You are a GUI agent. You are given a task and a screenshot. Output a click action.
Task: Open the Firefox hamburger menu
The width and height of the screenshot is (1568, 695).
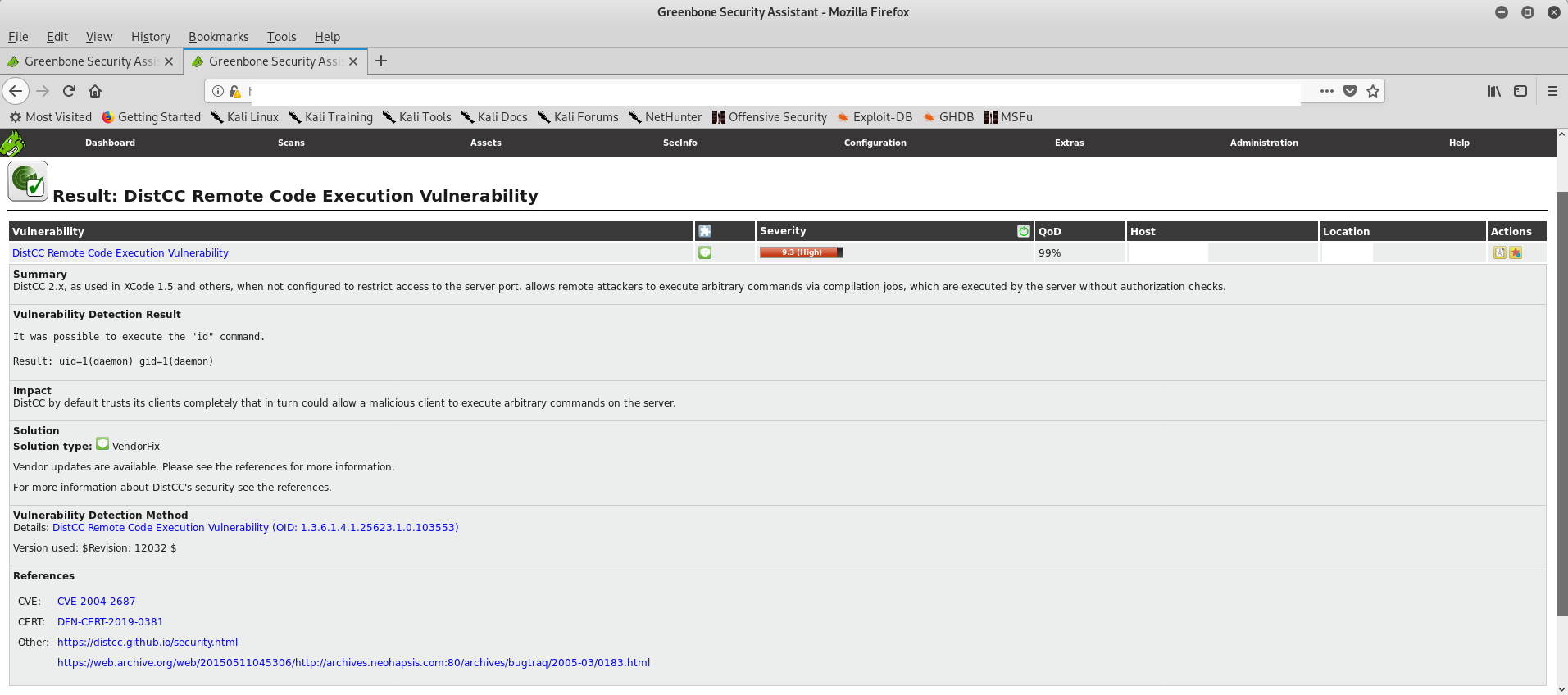click(1552, 91)
